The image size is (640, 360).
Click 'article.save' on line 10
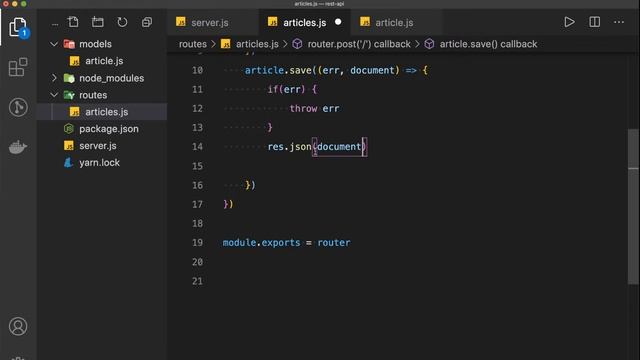(x=278, y=70)
